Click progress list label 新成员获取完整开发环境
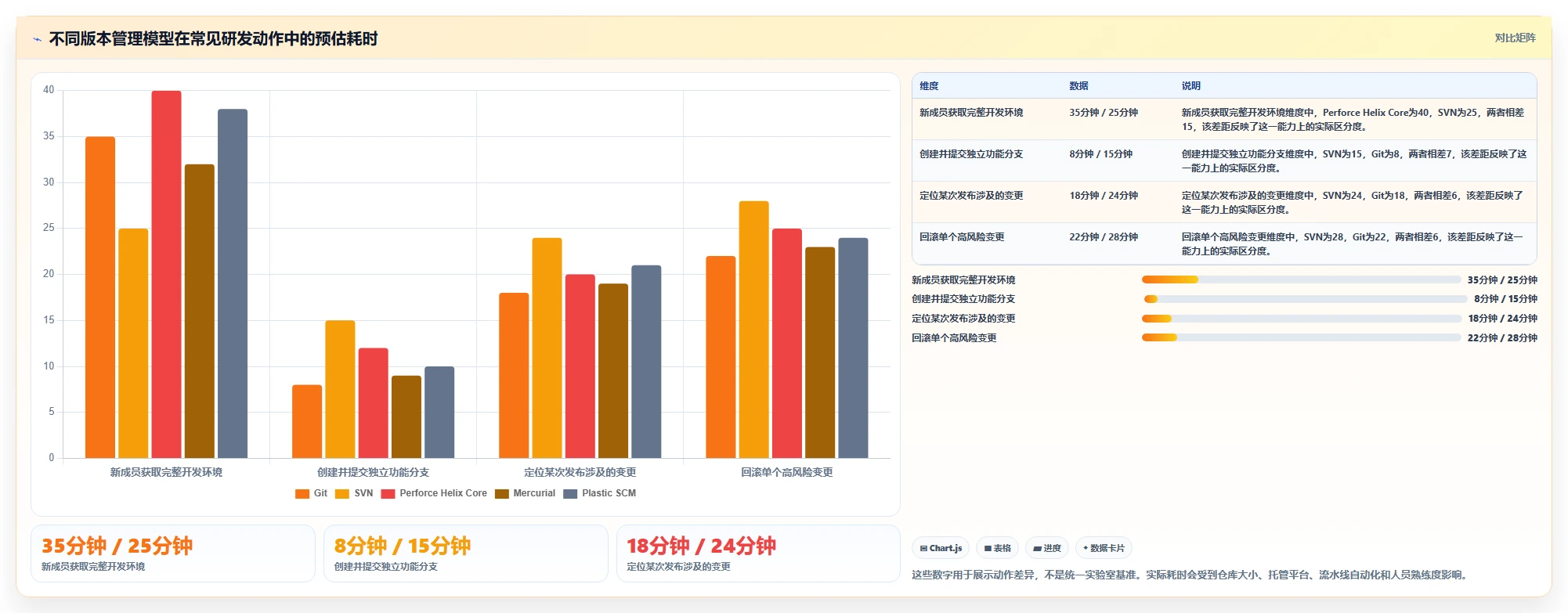The width and height of the screenshot is (1568, 613). 963,279
